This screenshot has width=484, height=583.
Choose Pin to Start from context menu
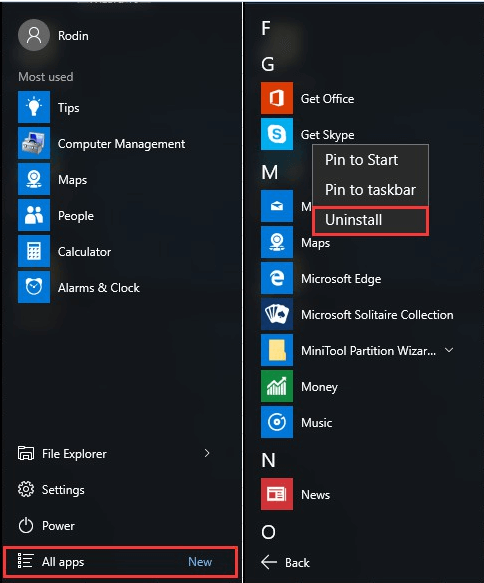click(x=361, y=160)
